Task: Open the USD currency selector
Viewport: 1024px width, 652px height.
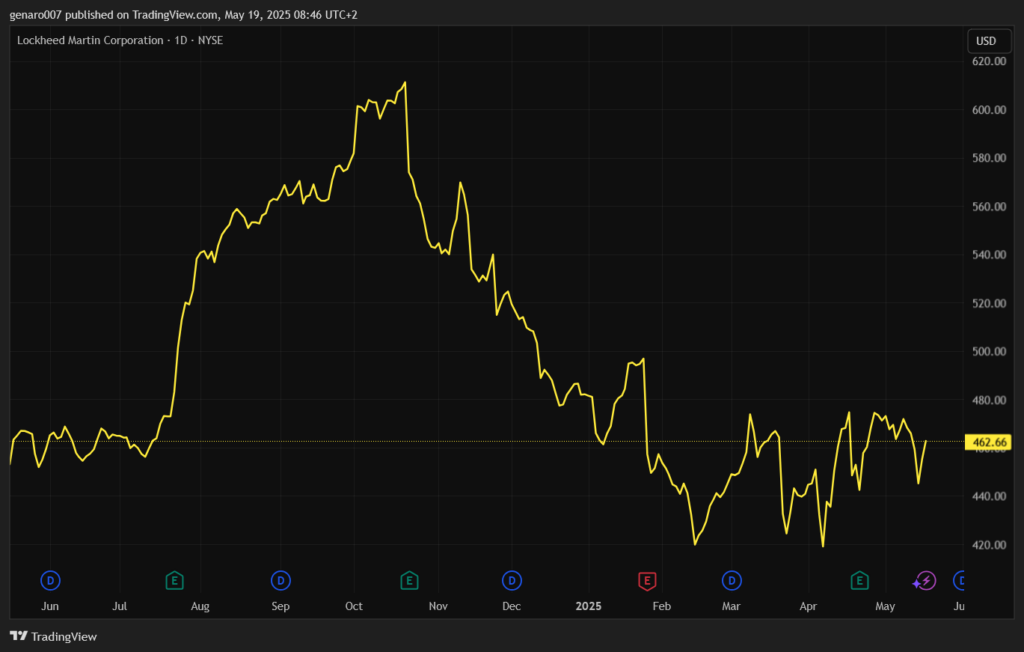Action: pos(985,41)
